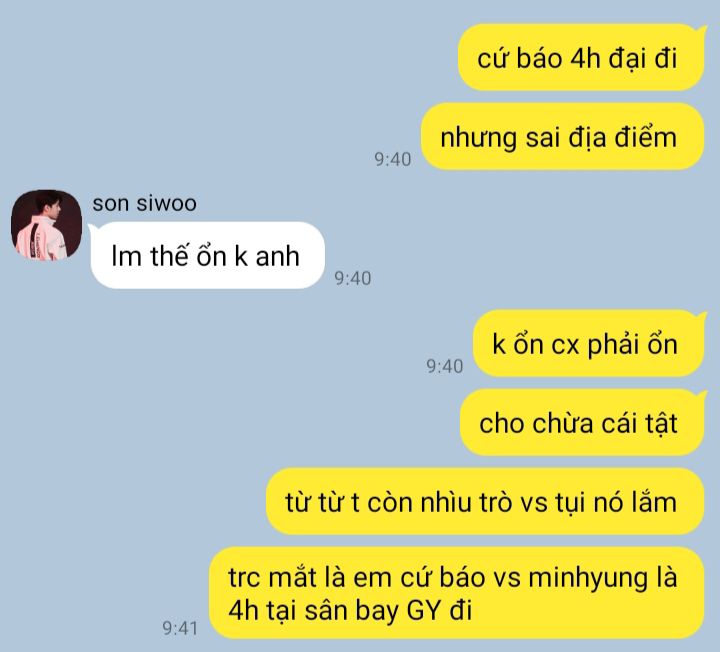Select the message 'k ổn cx phải ổn'
The image size is (720, 652).
point(589,343)
